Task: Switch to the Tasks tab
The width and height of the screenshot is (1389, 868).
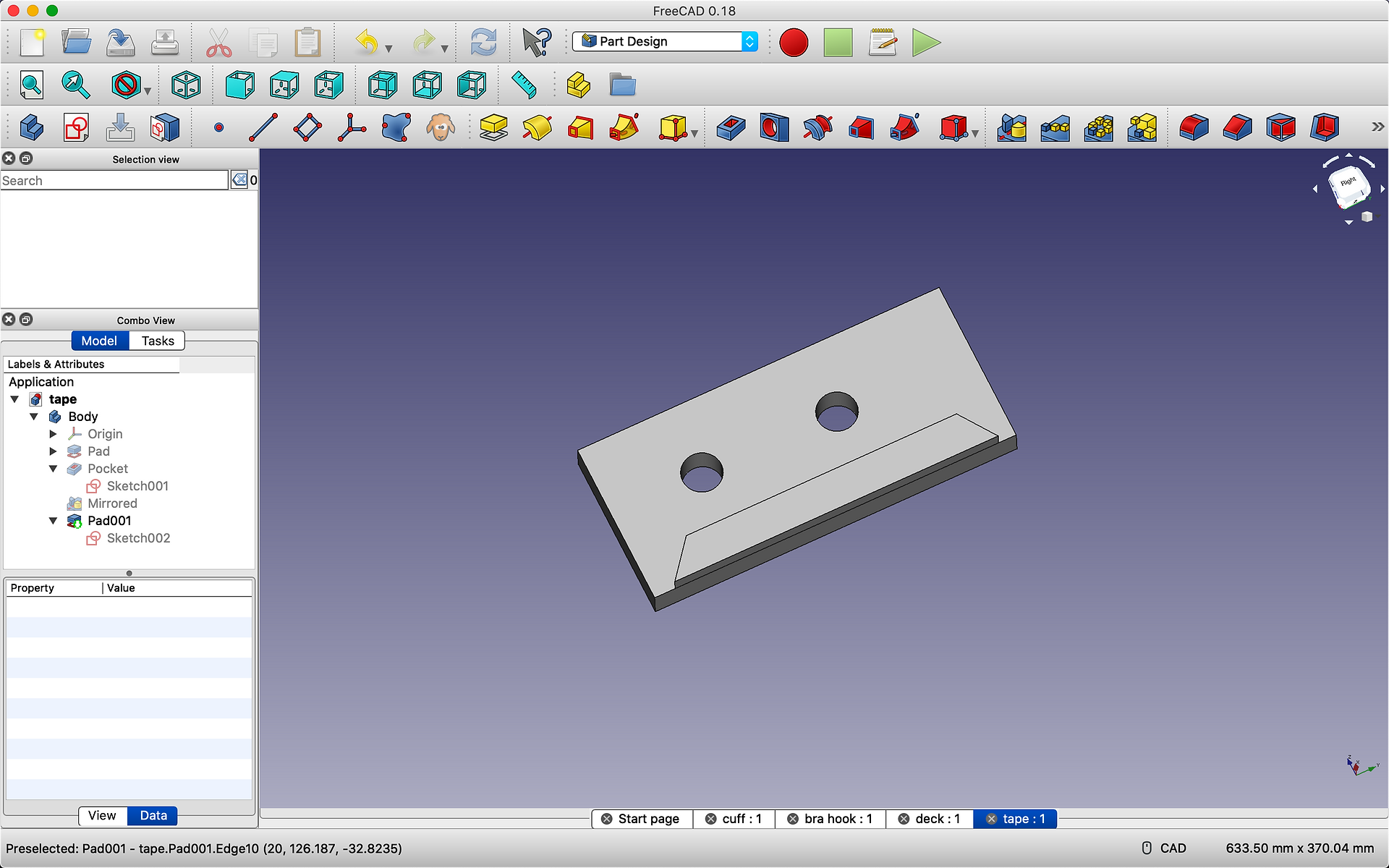Action: pos(157,341)
